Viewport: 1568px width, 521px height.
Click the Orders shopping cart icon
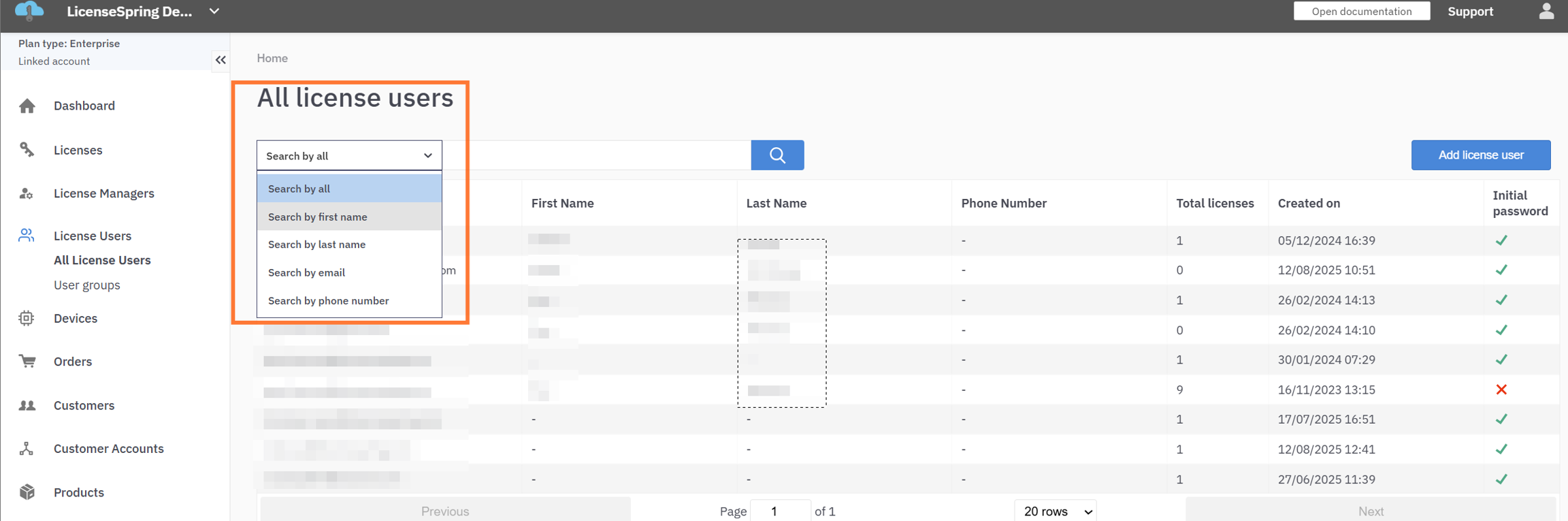coord(27,361)
